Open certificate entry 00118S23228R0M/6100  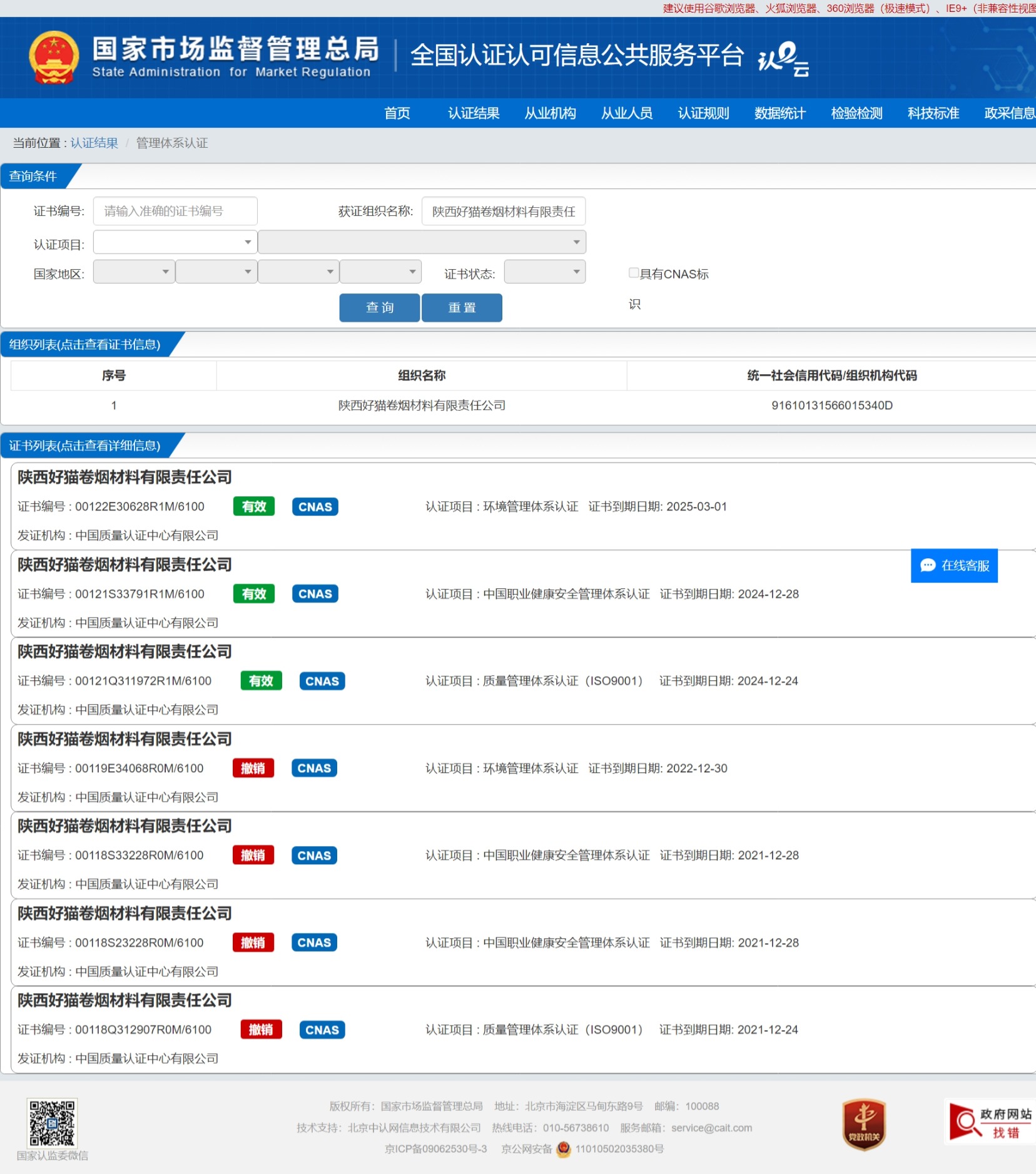point(523,942)
